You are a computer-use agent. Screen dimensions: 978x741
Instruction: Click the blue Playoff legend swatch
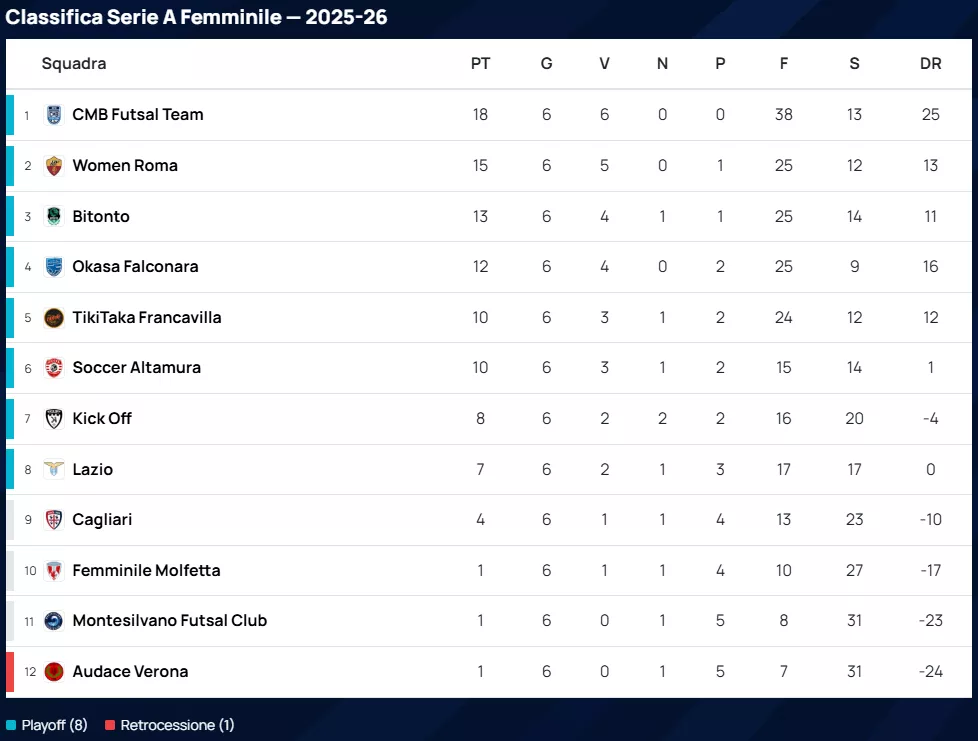click(x=11, y=725)
